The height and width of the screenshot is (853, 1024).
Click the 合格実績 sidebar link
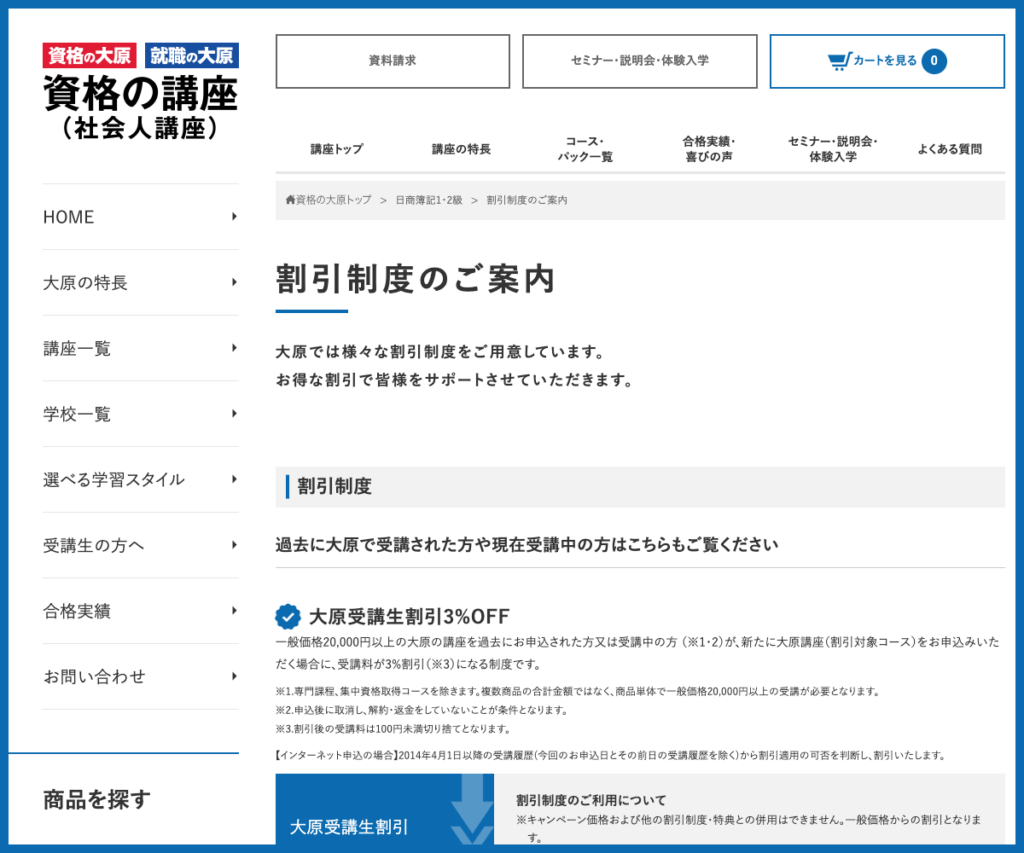(140, 611)
